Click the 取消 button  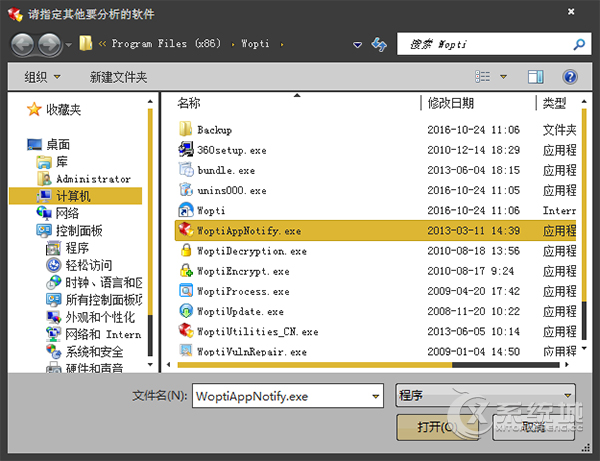tap(533, 427)
